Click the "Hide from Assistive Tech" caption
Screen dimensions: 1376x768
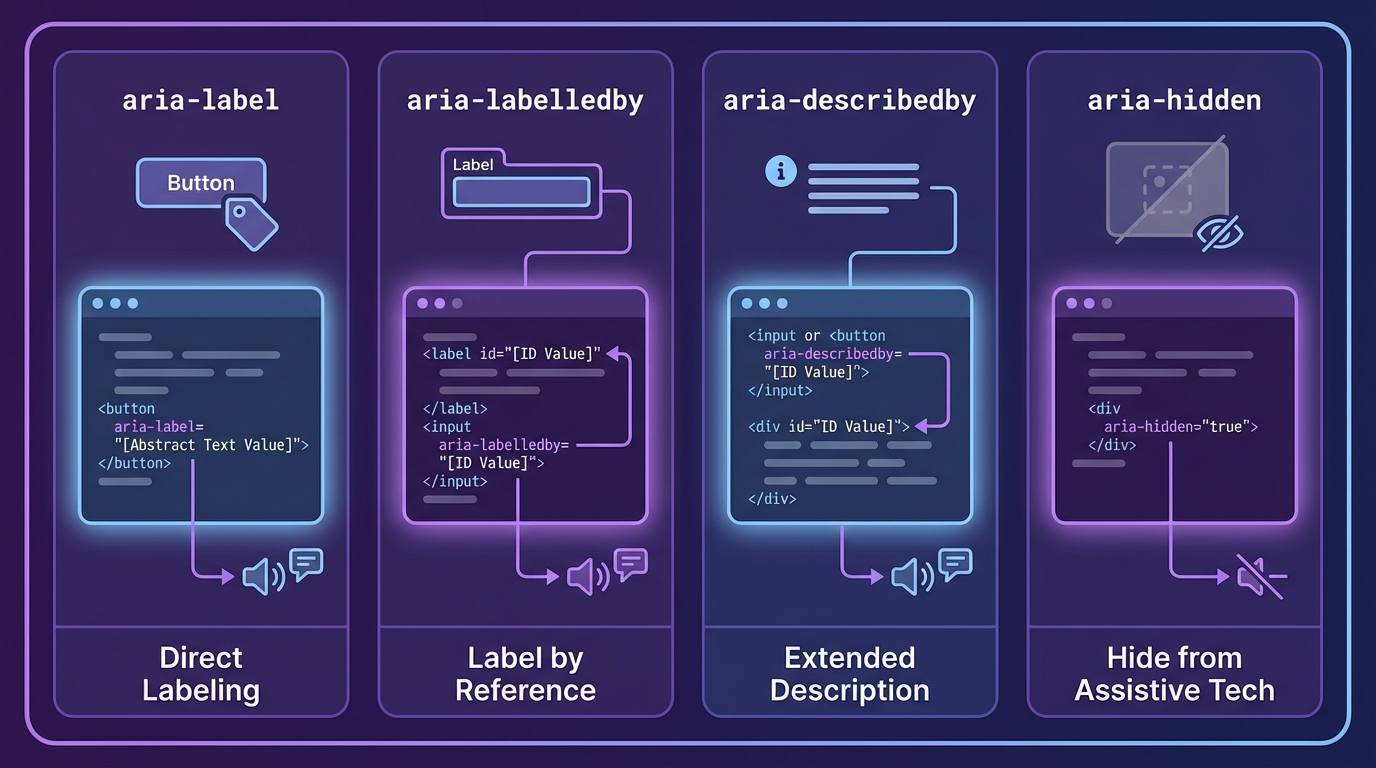point(1174,673)
